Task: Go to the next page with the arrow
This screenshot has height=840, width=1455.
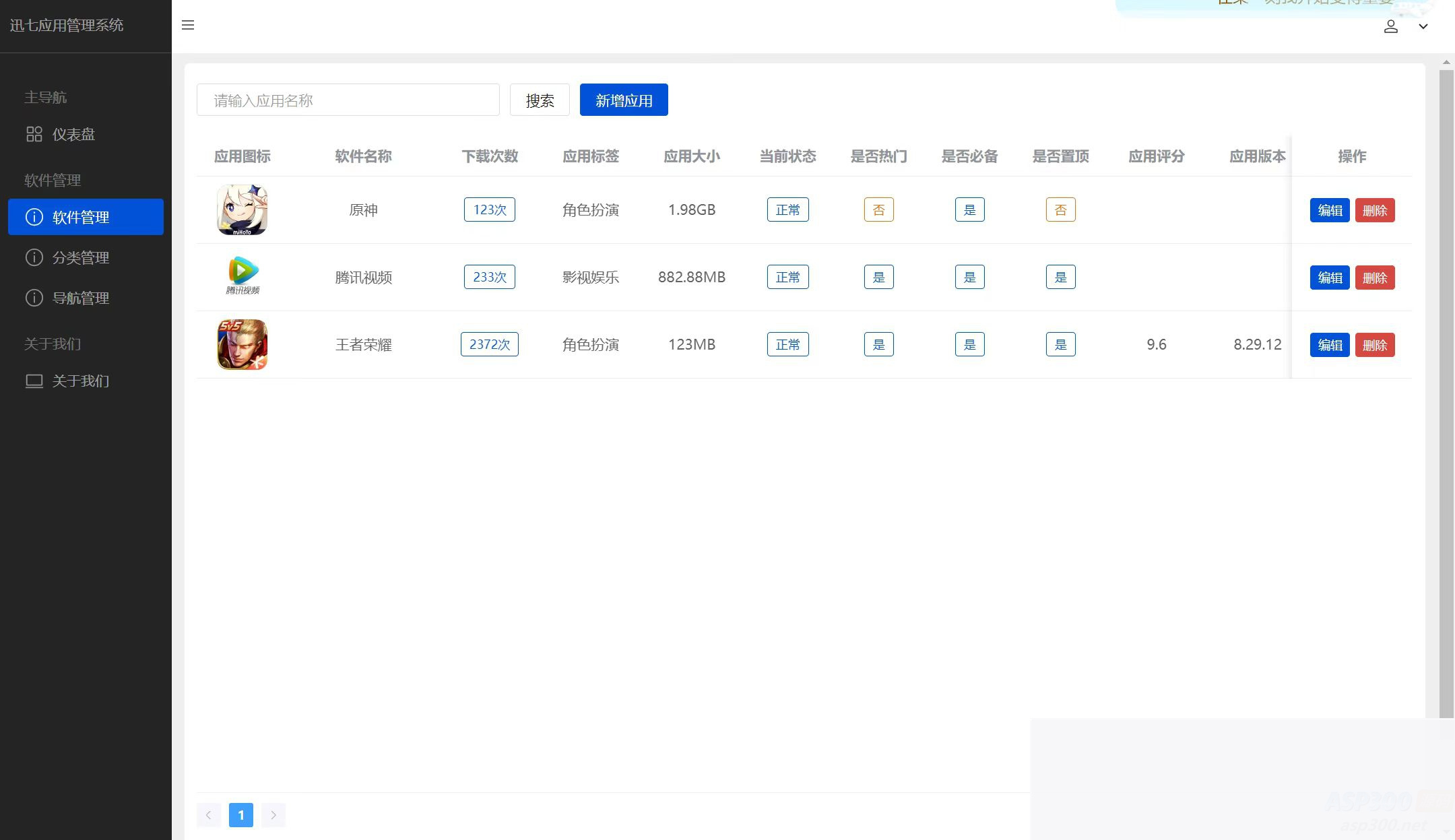Action: pyautogui.click(x=273, y=814)
